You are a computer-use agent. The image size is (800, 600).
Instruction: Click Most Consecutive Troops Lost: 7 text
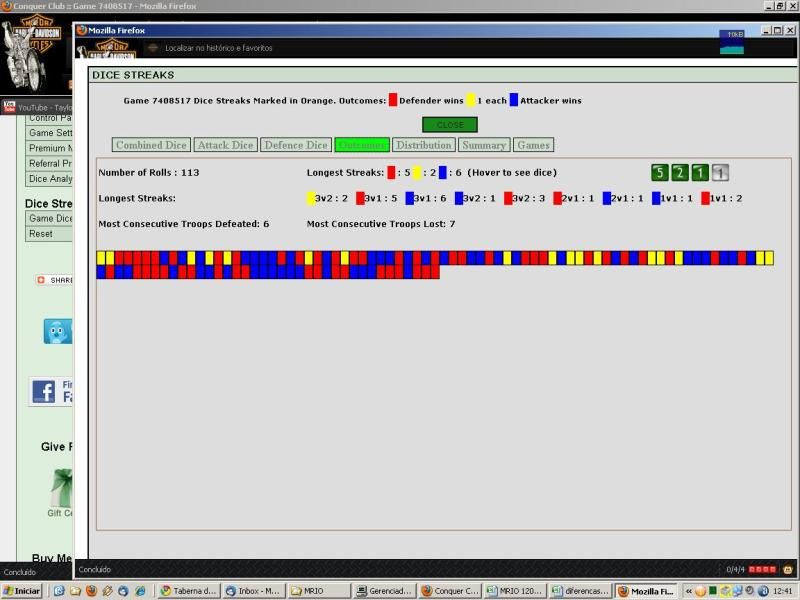click(381, 223)
